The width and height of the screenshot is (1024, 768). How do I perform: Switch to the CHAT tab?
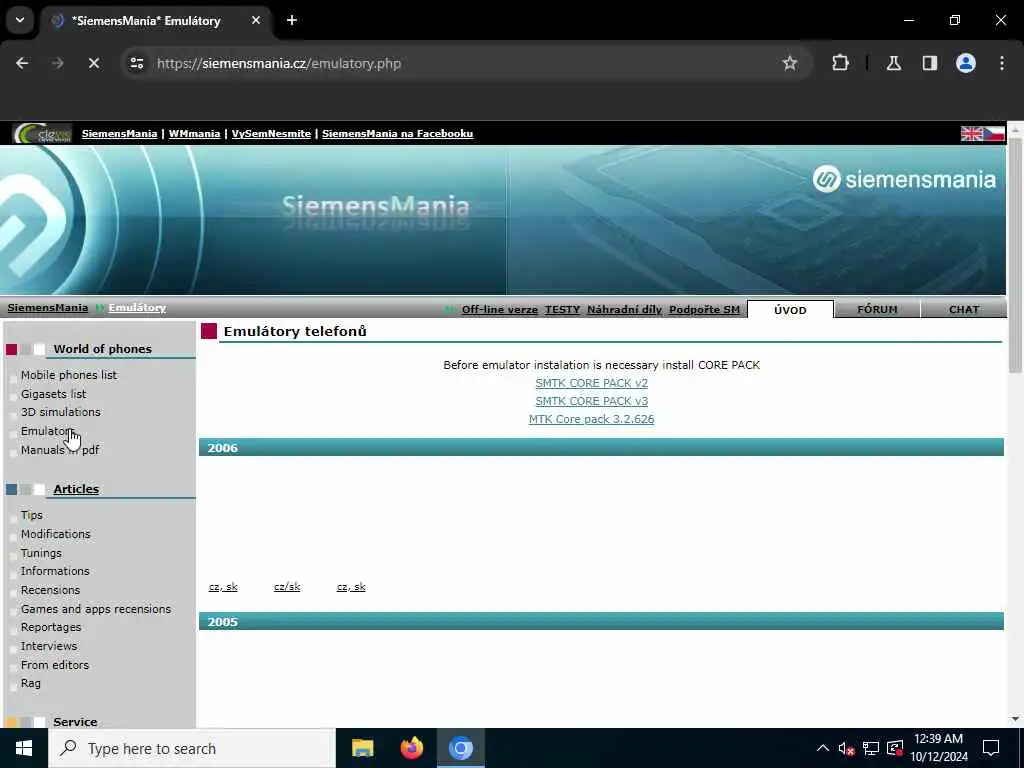(x=964, y=310)
